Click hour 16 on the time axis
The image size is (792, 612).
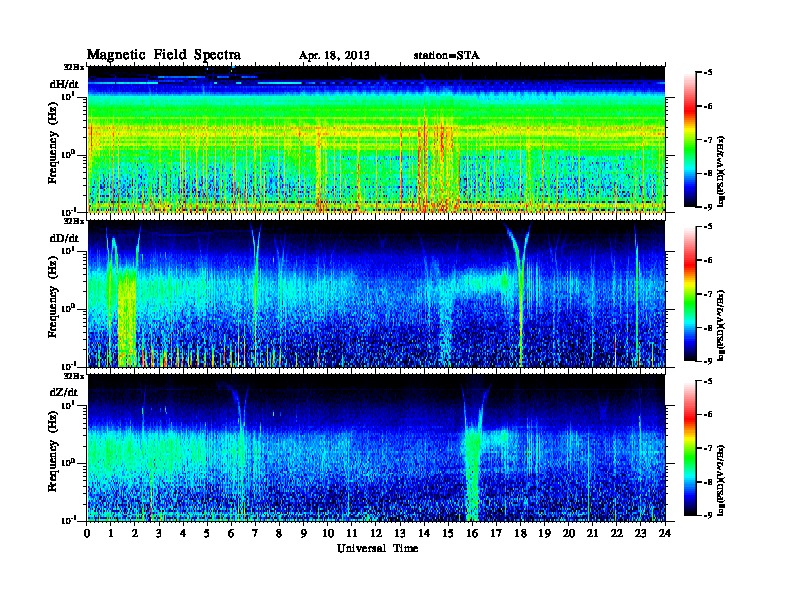tap(473, 534)
